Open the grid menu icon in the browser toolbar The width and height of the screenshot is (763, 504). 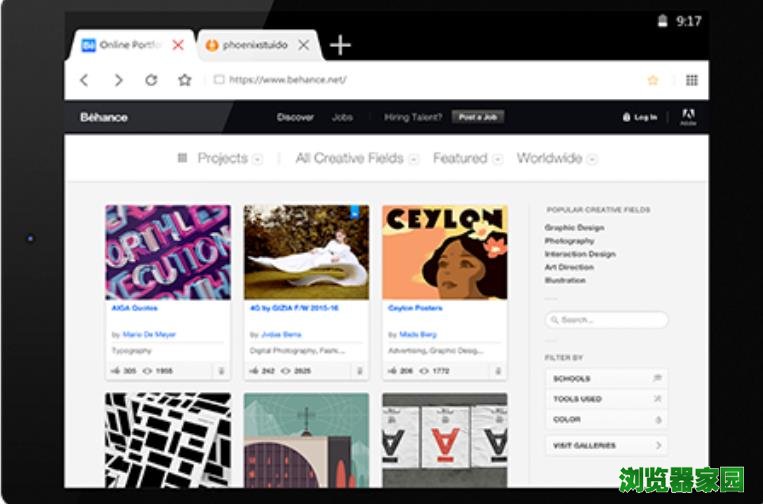pyautogui.click(x=691, y=80)
